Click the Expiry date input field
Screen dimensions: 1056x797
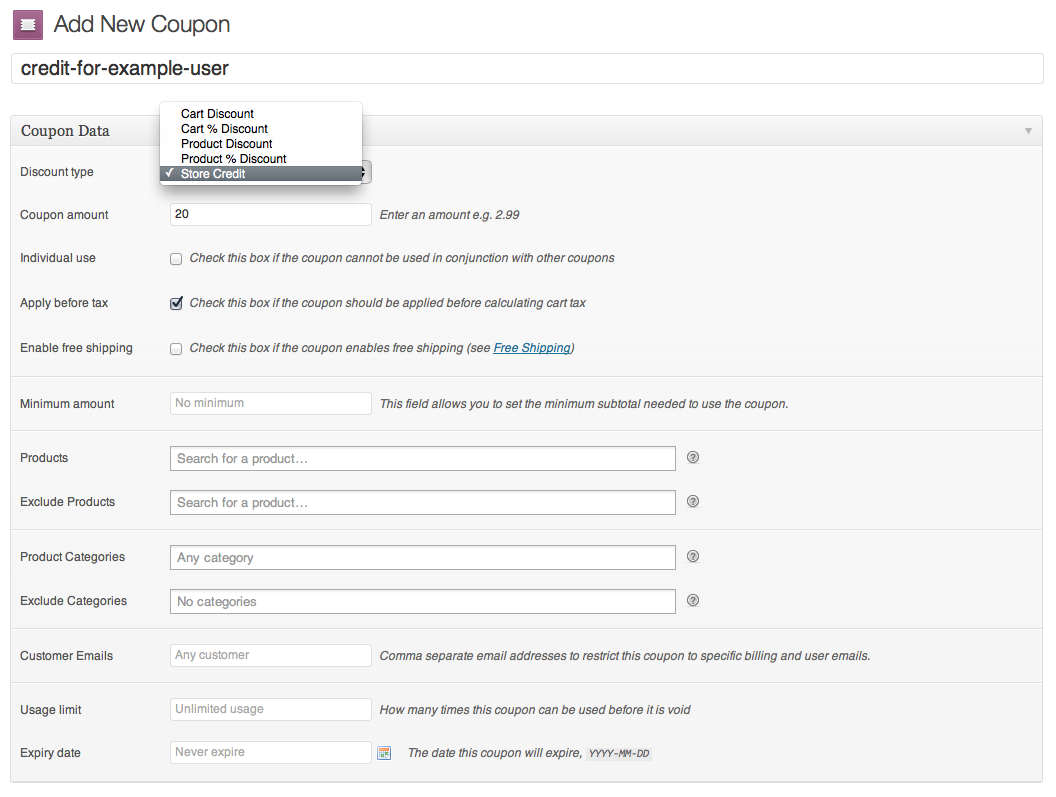[270, 752]
